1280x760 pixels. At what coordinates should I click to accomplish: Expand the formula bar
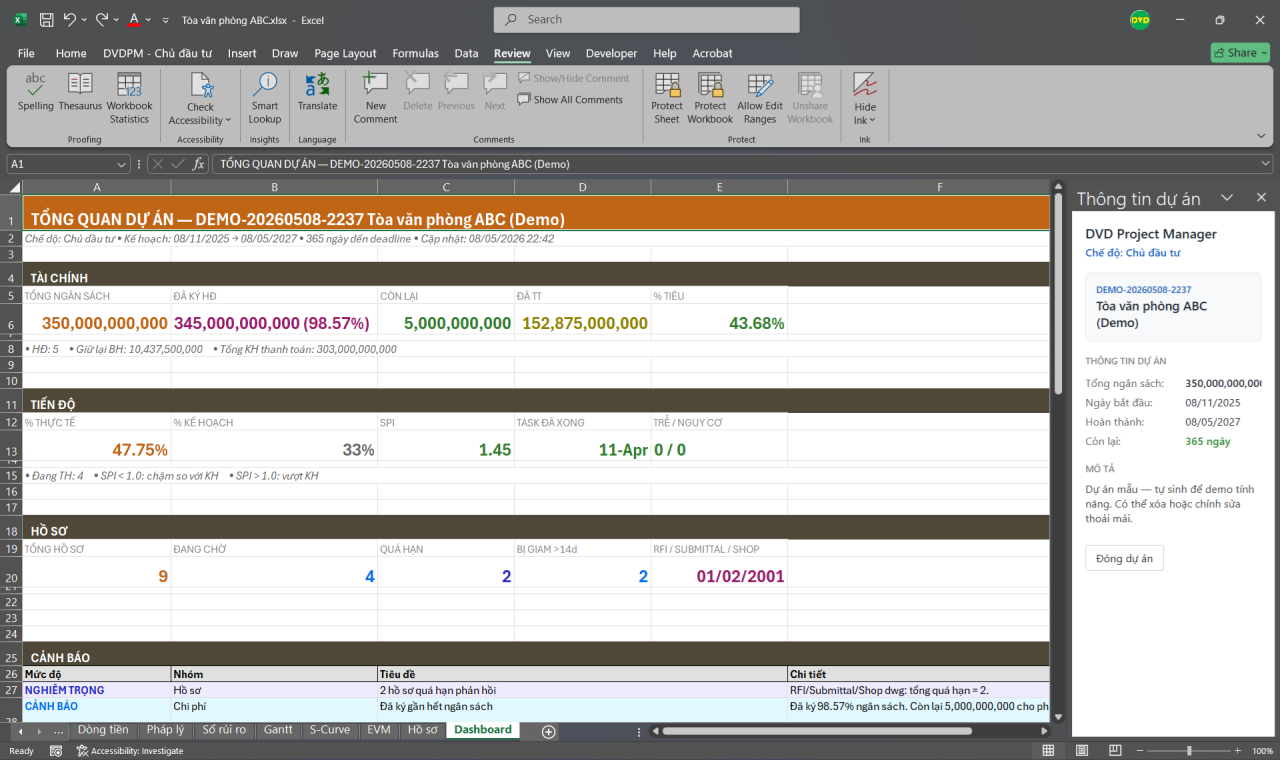(x=1266, y=164)
